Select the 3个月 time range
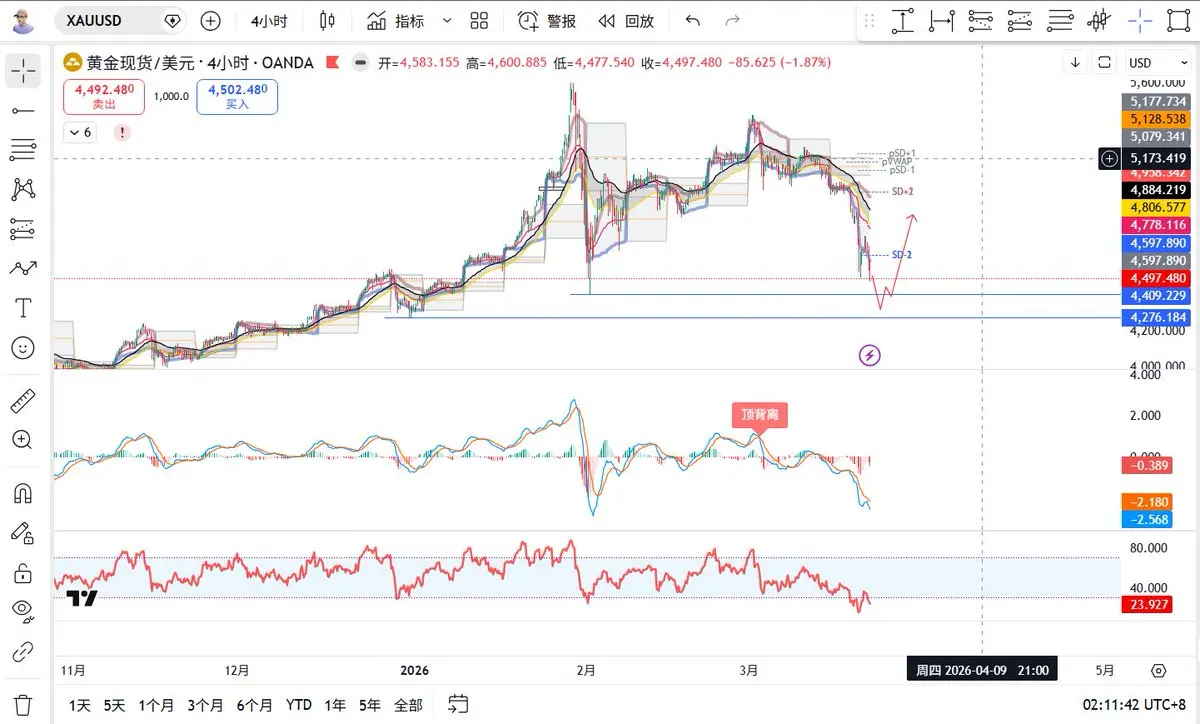The width and height of the screenshot is (1200, 724). point(205,705)
